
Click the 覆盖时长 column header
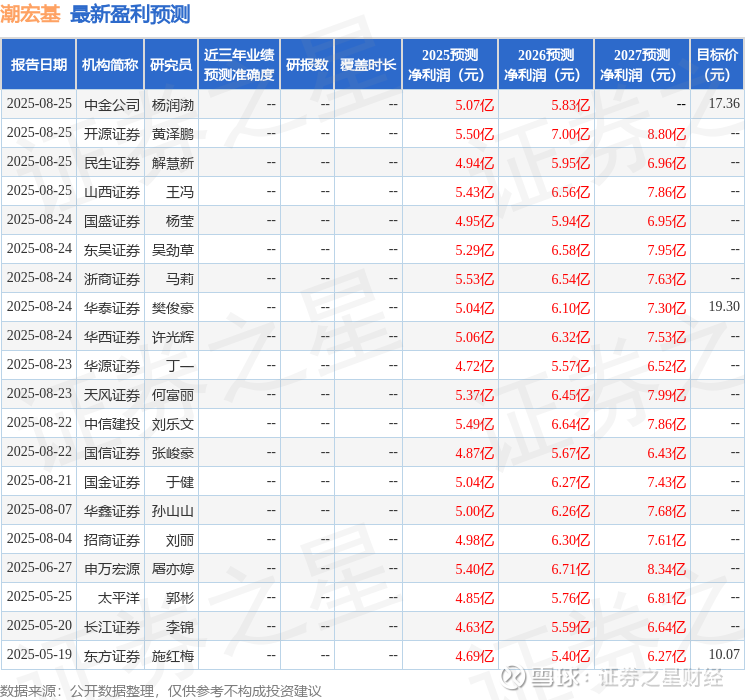click(368, 65)
